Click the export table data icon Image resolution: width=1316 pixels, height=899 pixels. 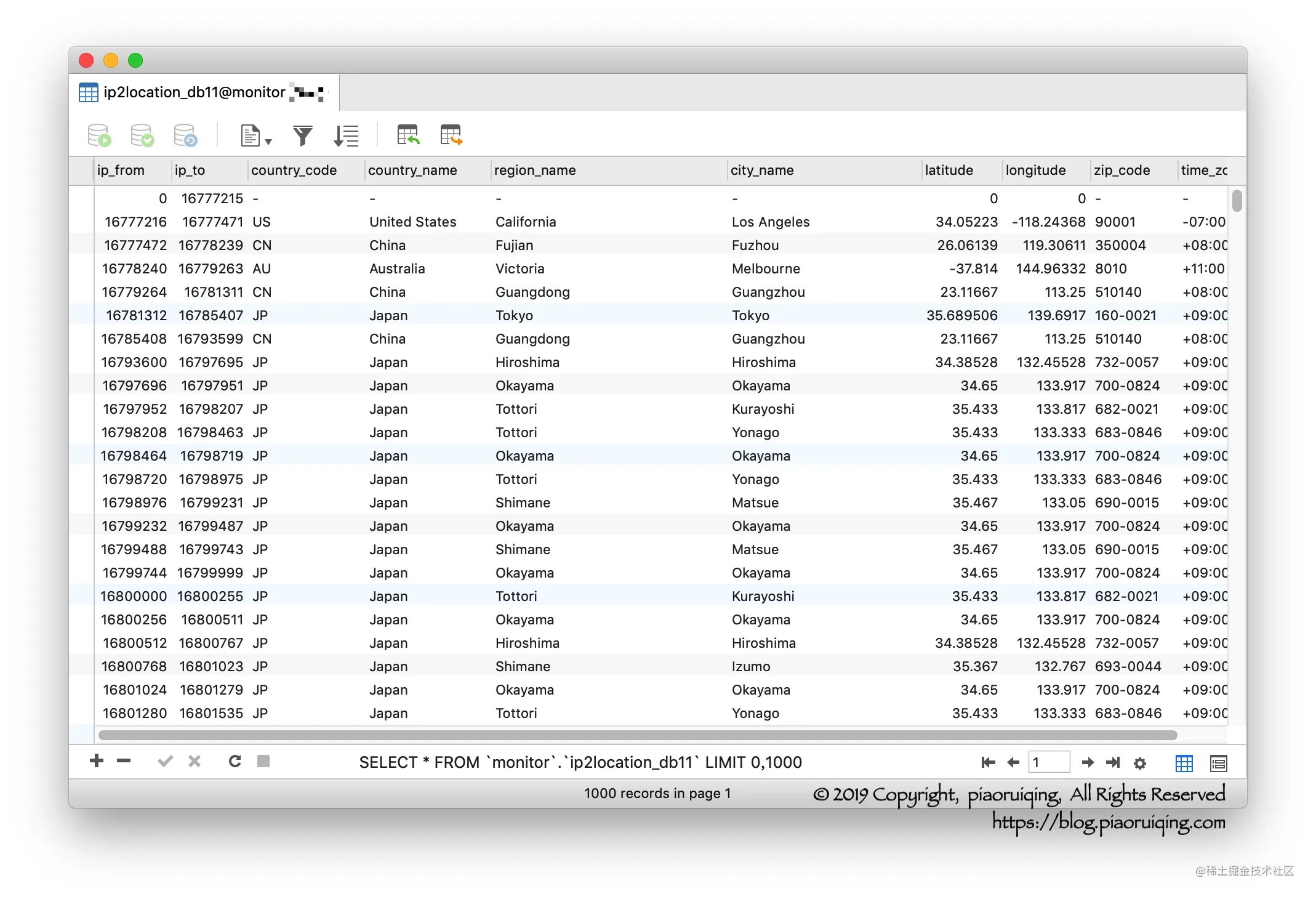click(x=451, y=135)
